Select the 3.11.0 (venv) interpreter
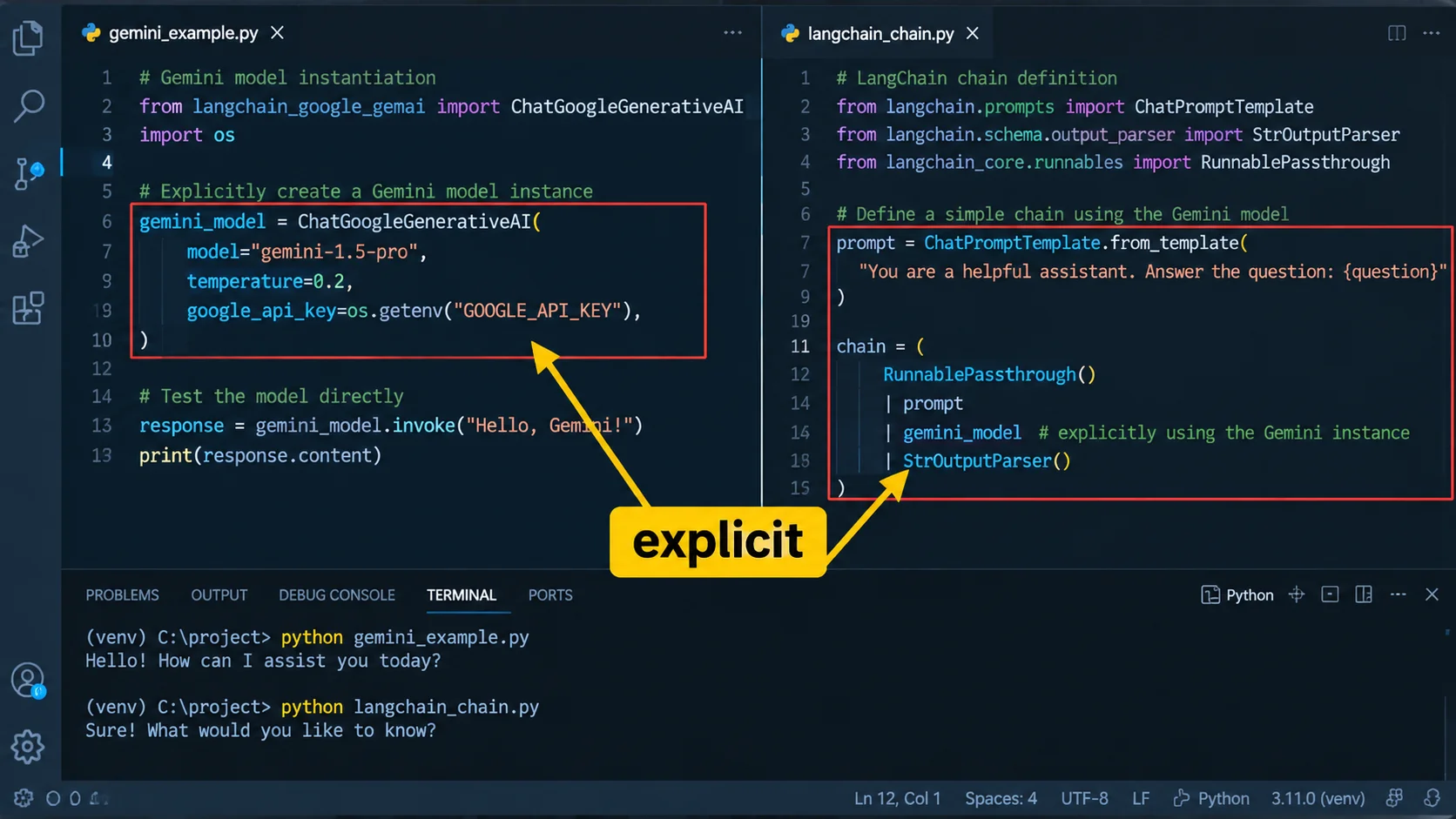Image resolution: width=1456 pixels, height=819 pixels. coord(1318,798)
